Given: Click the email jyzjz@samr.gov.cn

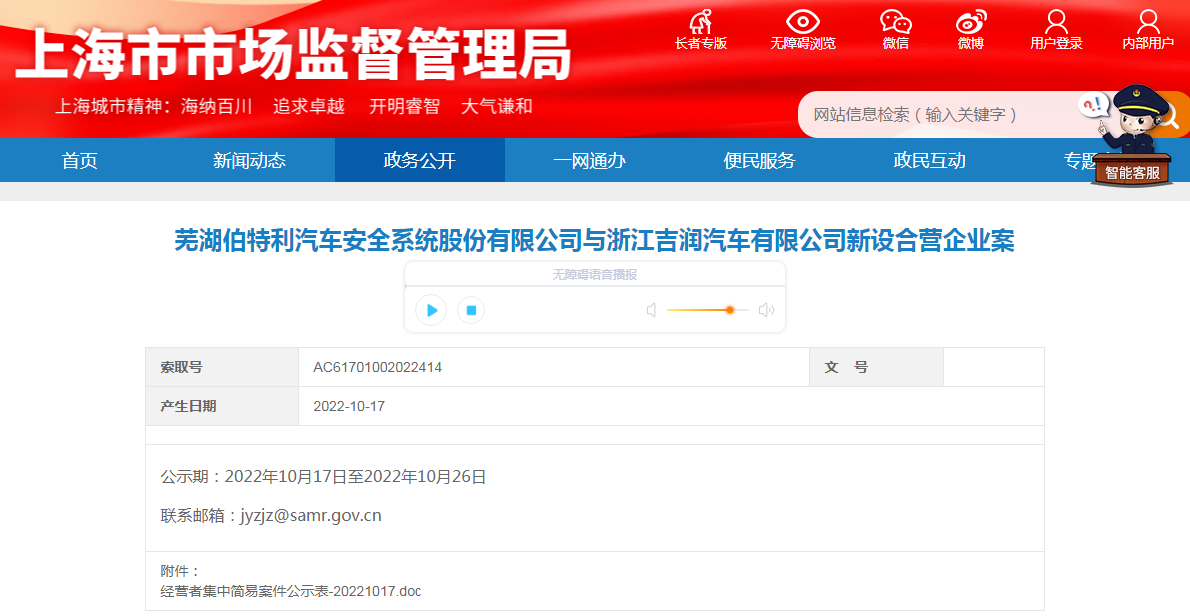Looking at the screenshot, I should (311, 516).
